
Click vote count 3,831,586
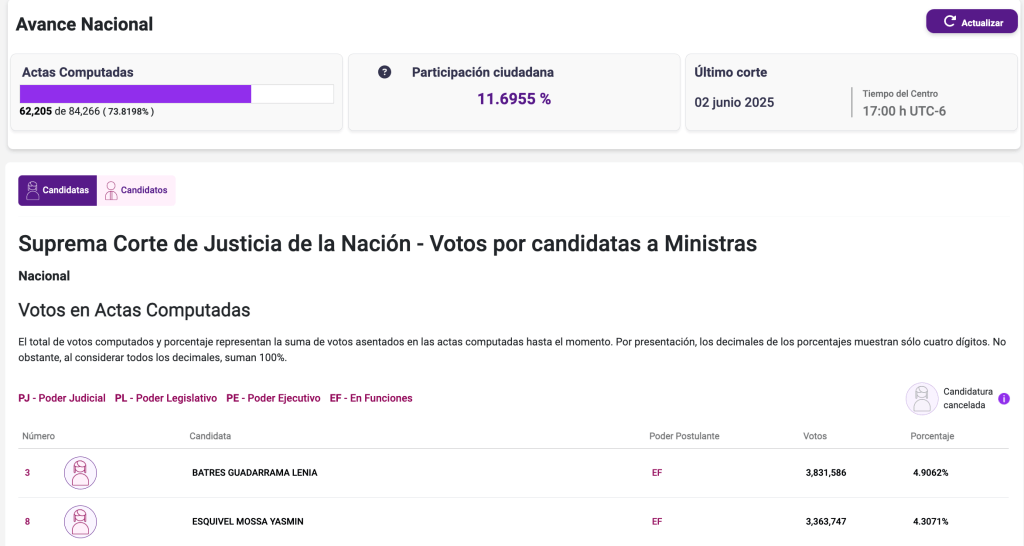point(825,473)
